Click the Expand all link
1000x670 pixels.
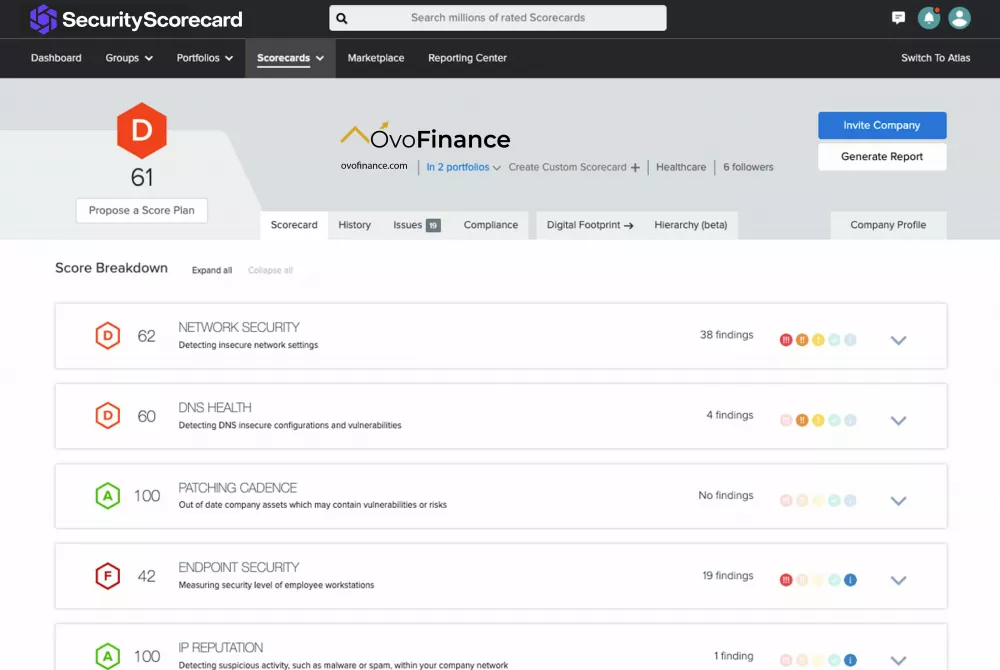click(212, 270)
